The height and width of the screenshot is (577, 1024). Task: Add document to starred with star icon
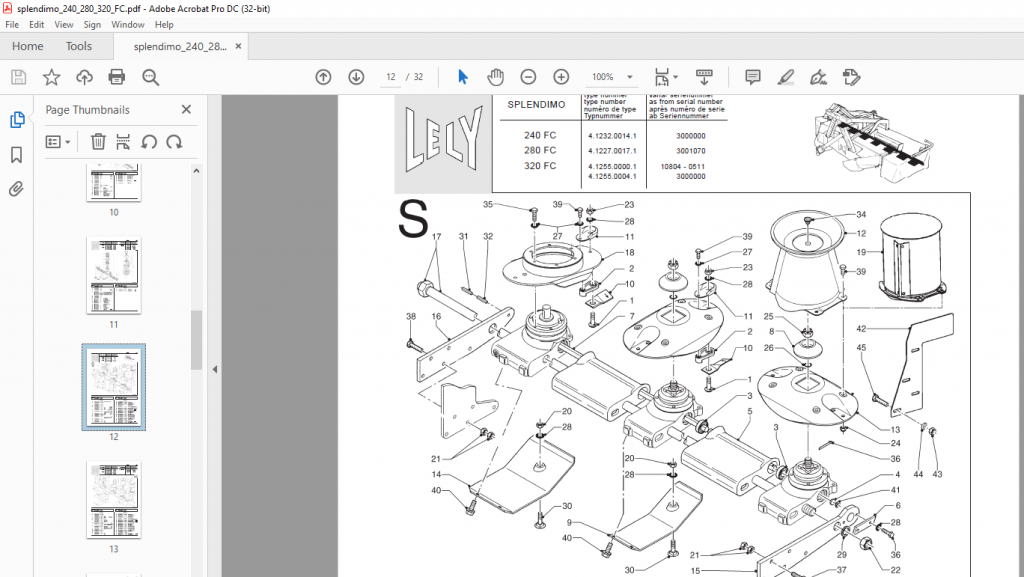click(x=52, y=78)
